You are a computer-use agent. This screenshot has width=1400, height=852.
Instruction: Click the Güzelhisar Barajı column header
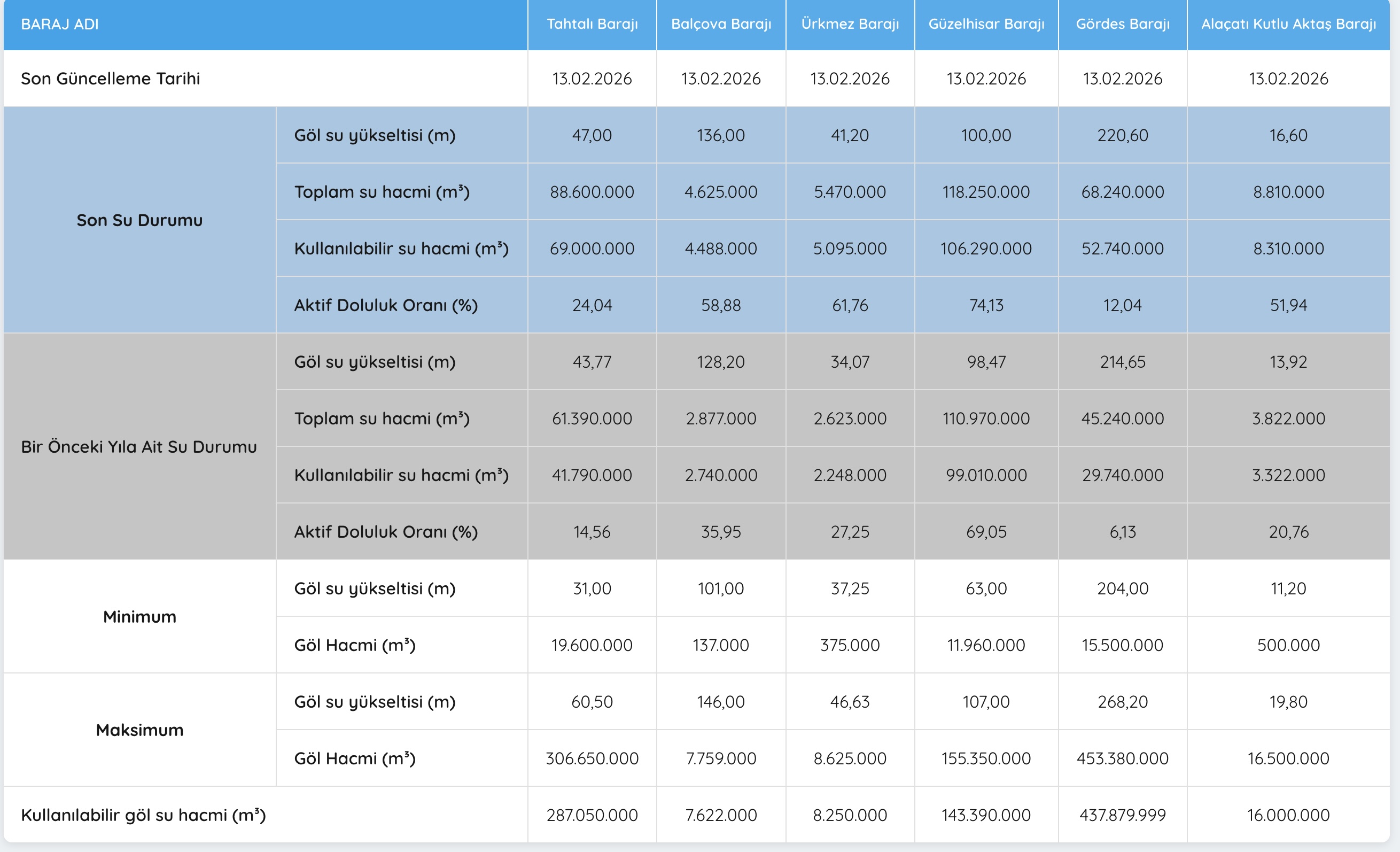pos(986,24)
